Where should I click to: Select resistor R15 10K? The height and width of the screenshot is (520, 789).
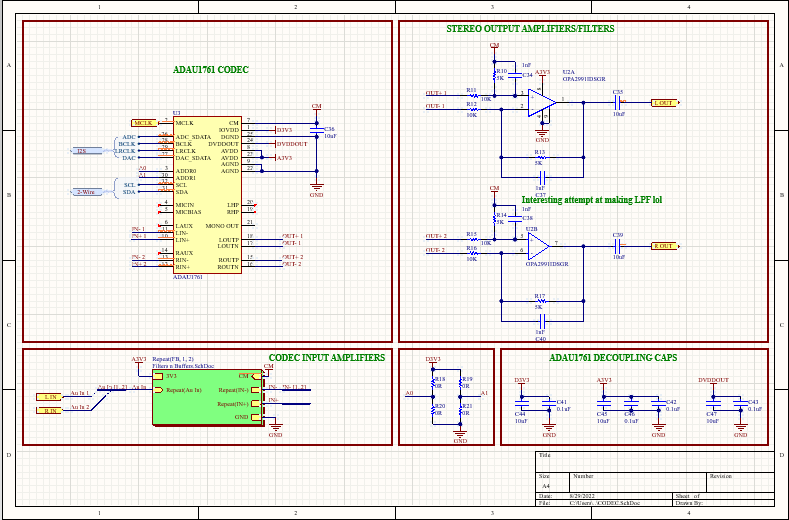[473, 239]
